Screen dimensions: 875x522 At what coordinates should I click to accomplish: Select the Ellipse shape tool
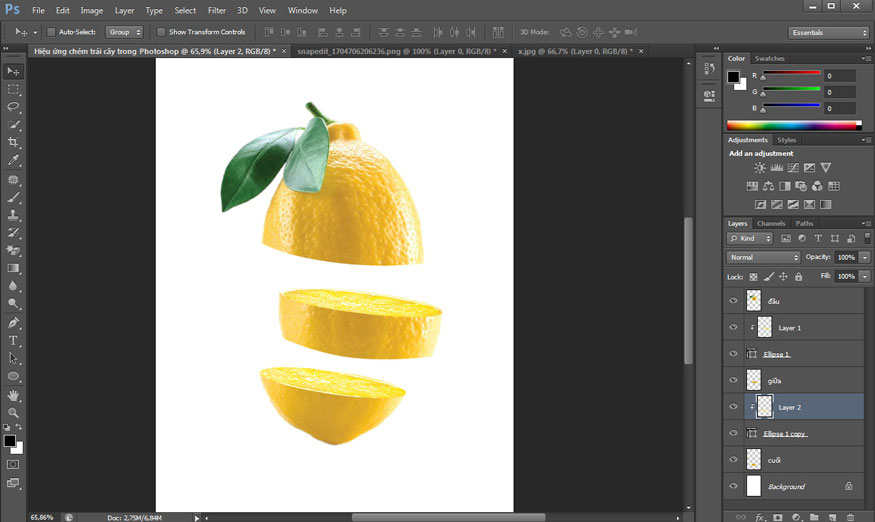(x=13, y=376)
